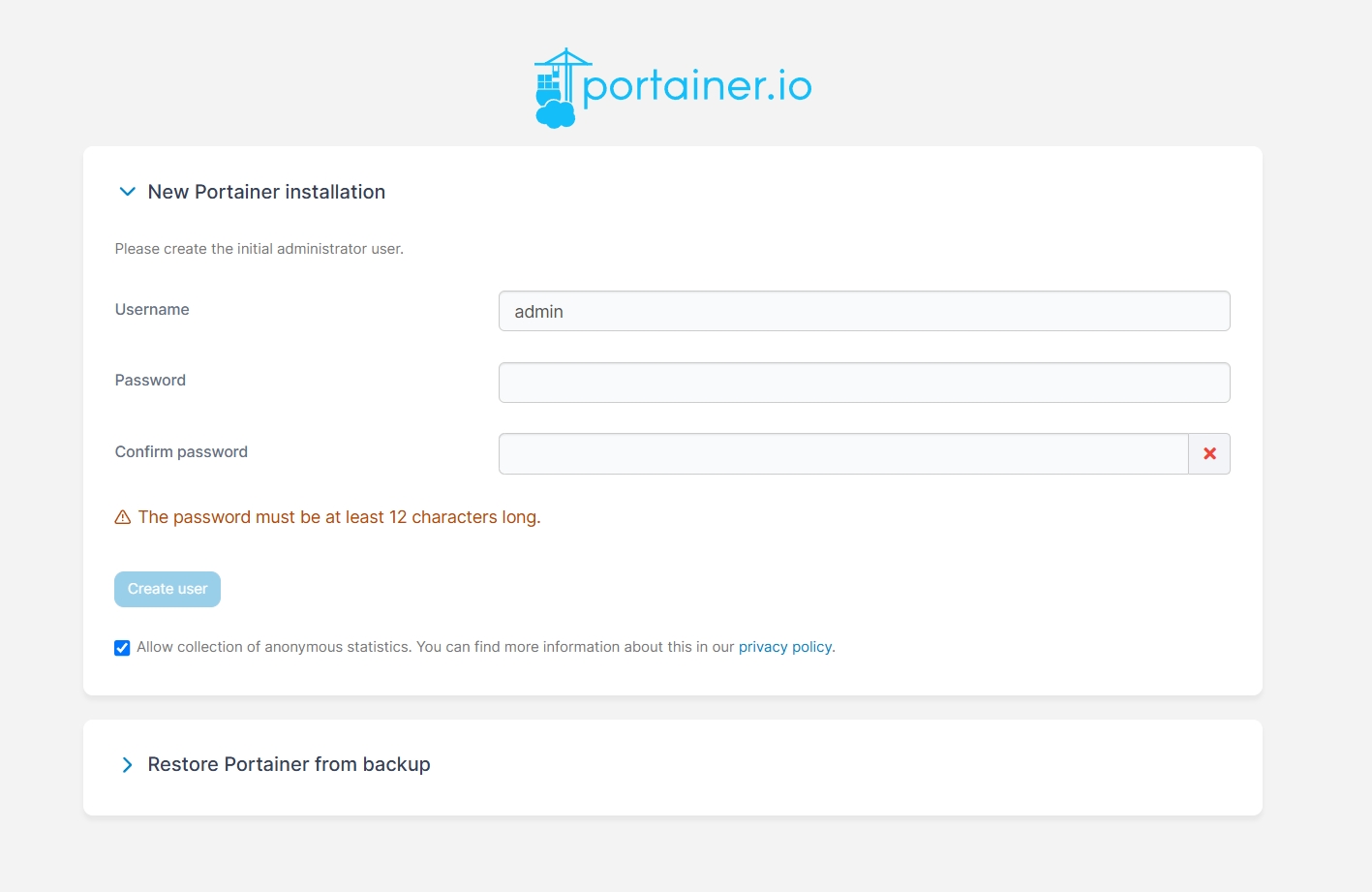1372x892 pixels.
Task: Click the Confirm password field label
Action: point(181,452)
